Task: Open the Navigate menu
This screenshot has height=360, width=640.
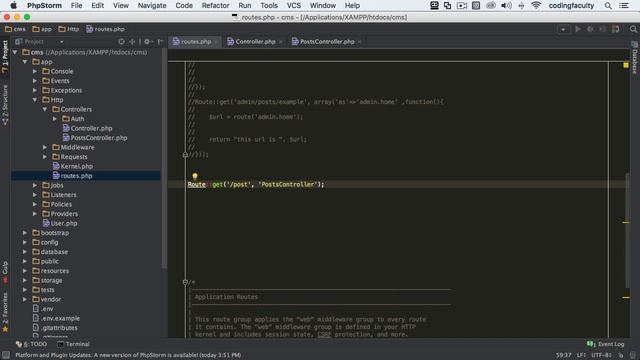Action: click(152, 6)
